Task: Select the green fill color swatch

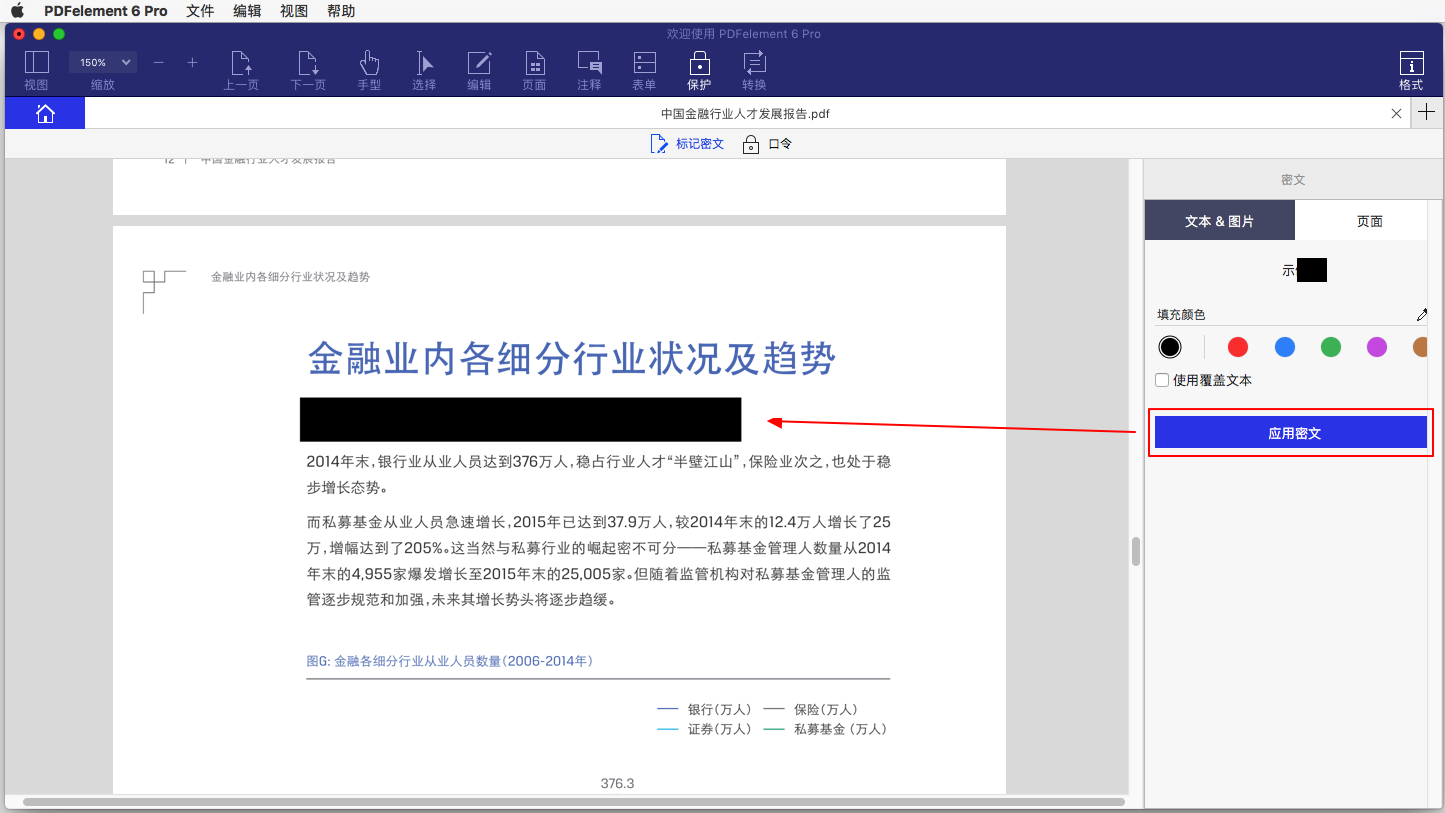Action: coord(1330,347)
